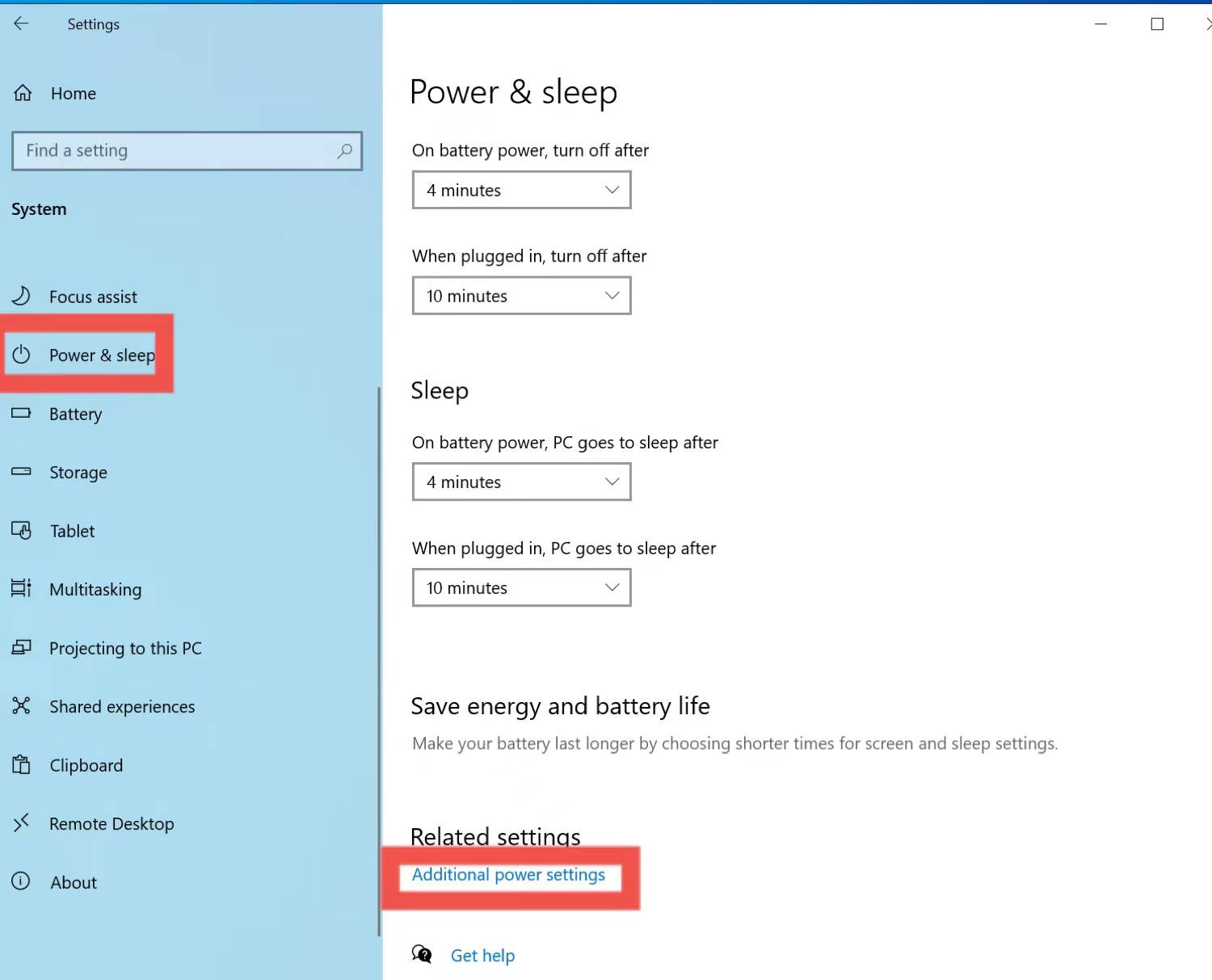
Task: Select the Storage icon in sidebar
Action: coord(22,472)
